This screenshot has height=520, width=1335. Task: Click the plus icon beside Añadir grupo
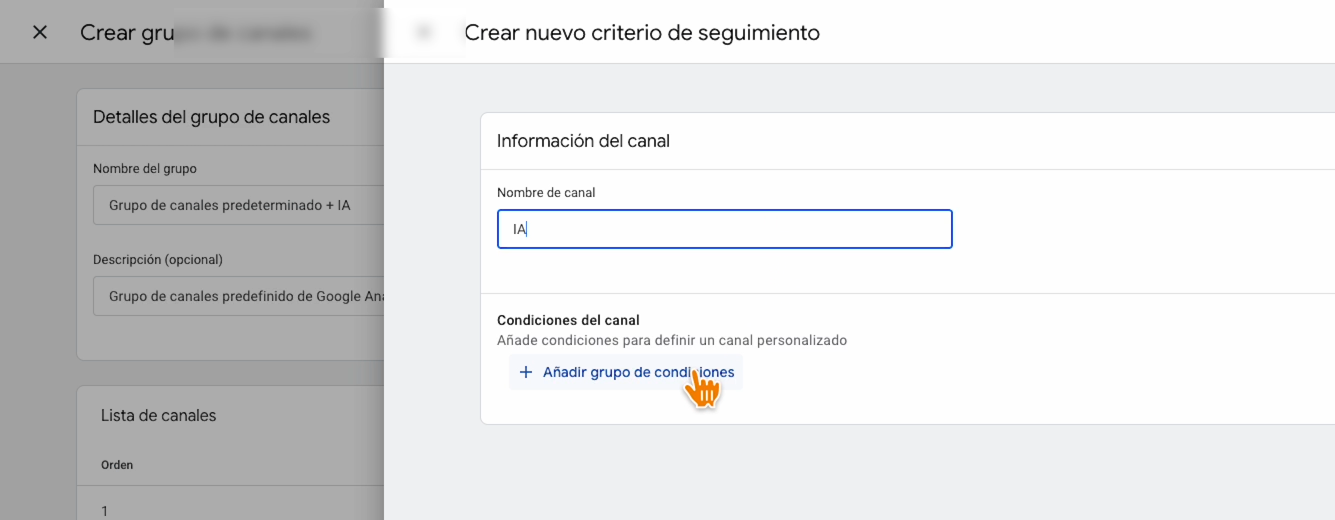pyautogui.click(x=526, y=372)
